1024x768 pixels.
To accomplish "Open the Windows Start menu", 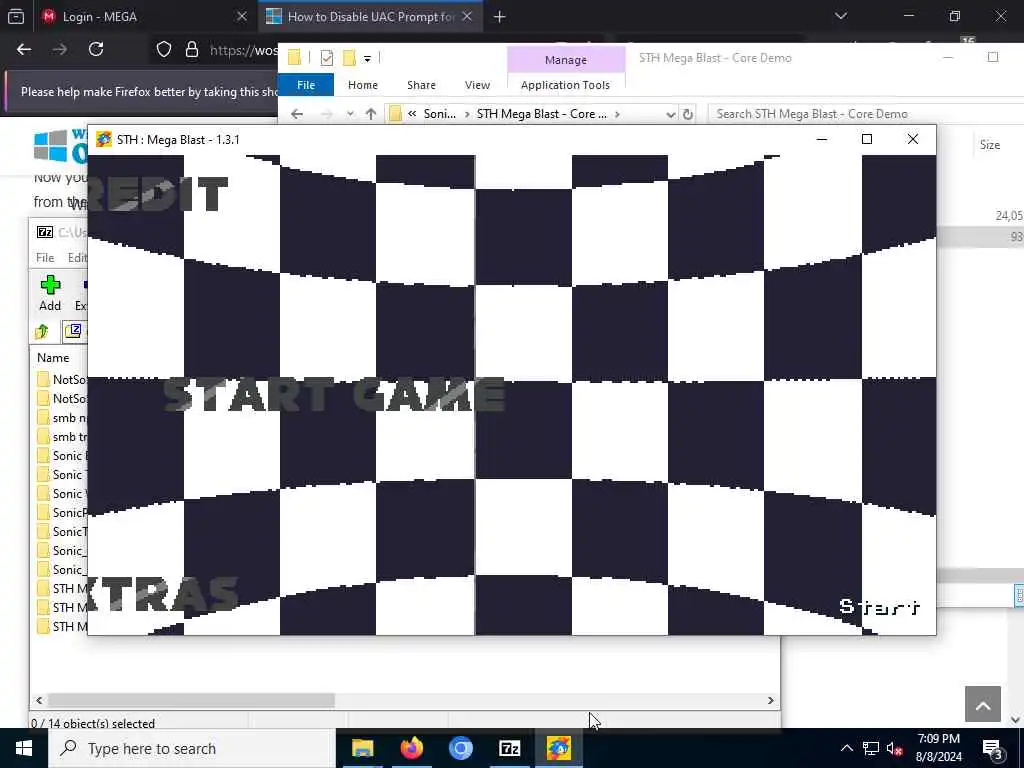I will point(24,748).
